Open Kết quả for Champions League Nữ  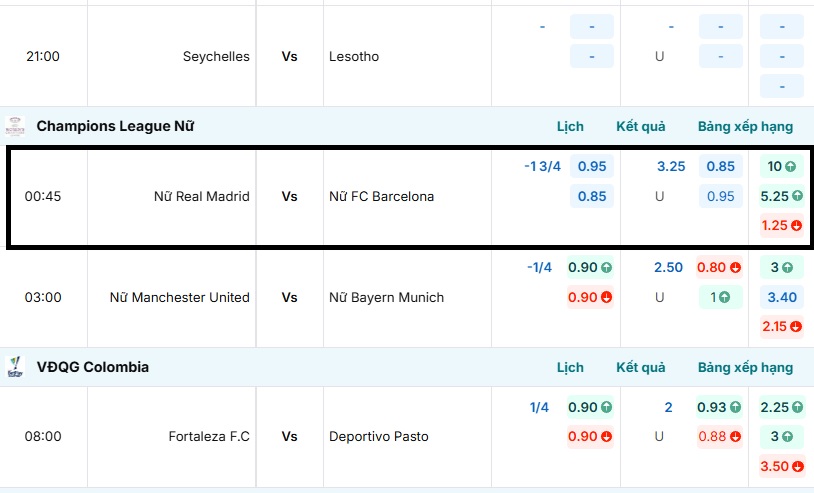641,127
